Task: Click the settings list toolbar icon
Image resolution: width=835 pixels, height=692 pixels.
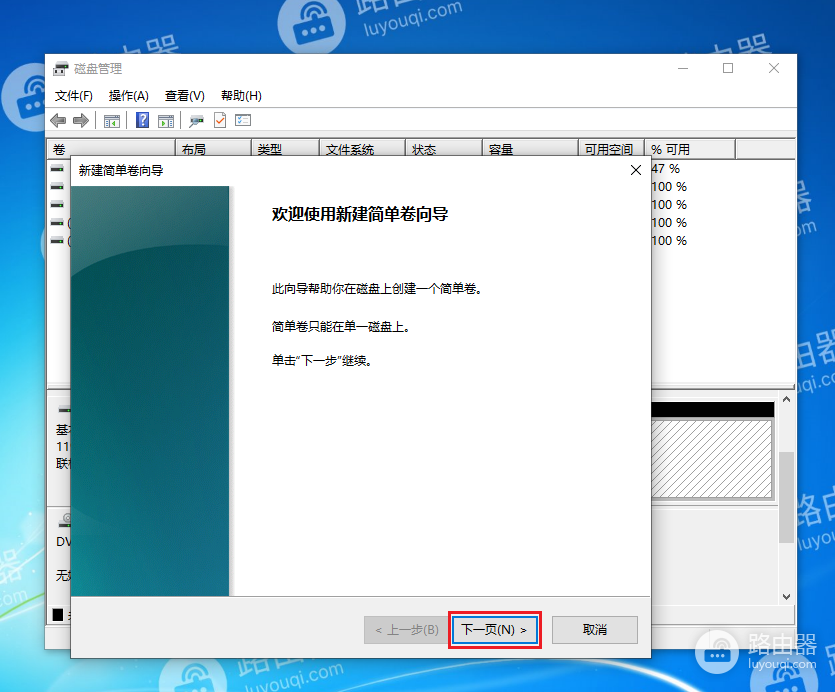Action: point(243,120)
